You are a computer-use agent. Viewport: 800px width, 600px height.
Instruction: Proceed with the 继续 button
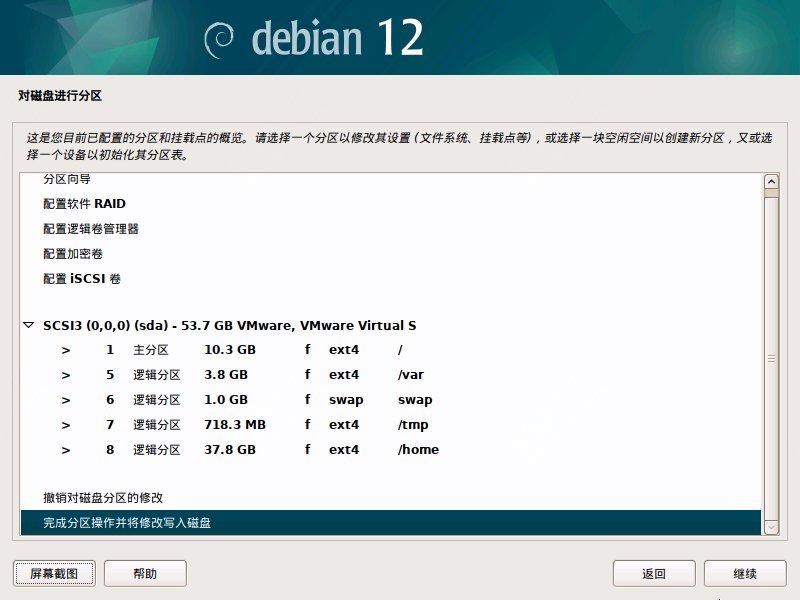tap(745, 574)
